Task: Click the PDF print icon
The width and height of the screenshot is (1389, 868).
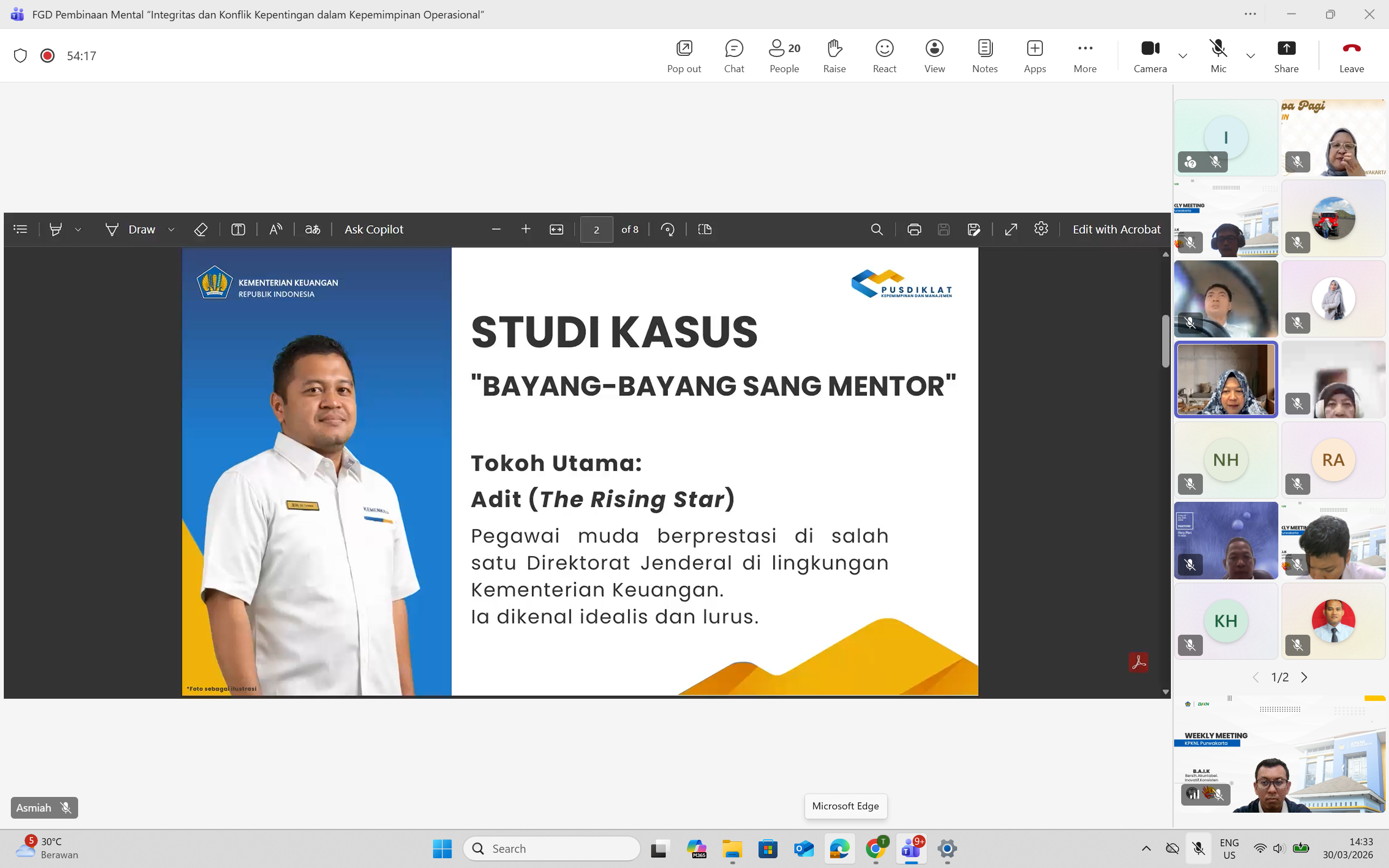Action: coord(914,229)
